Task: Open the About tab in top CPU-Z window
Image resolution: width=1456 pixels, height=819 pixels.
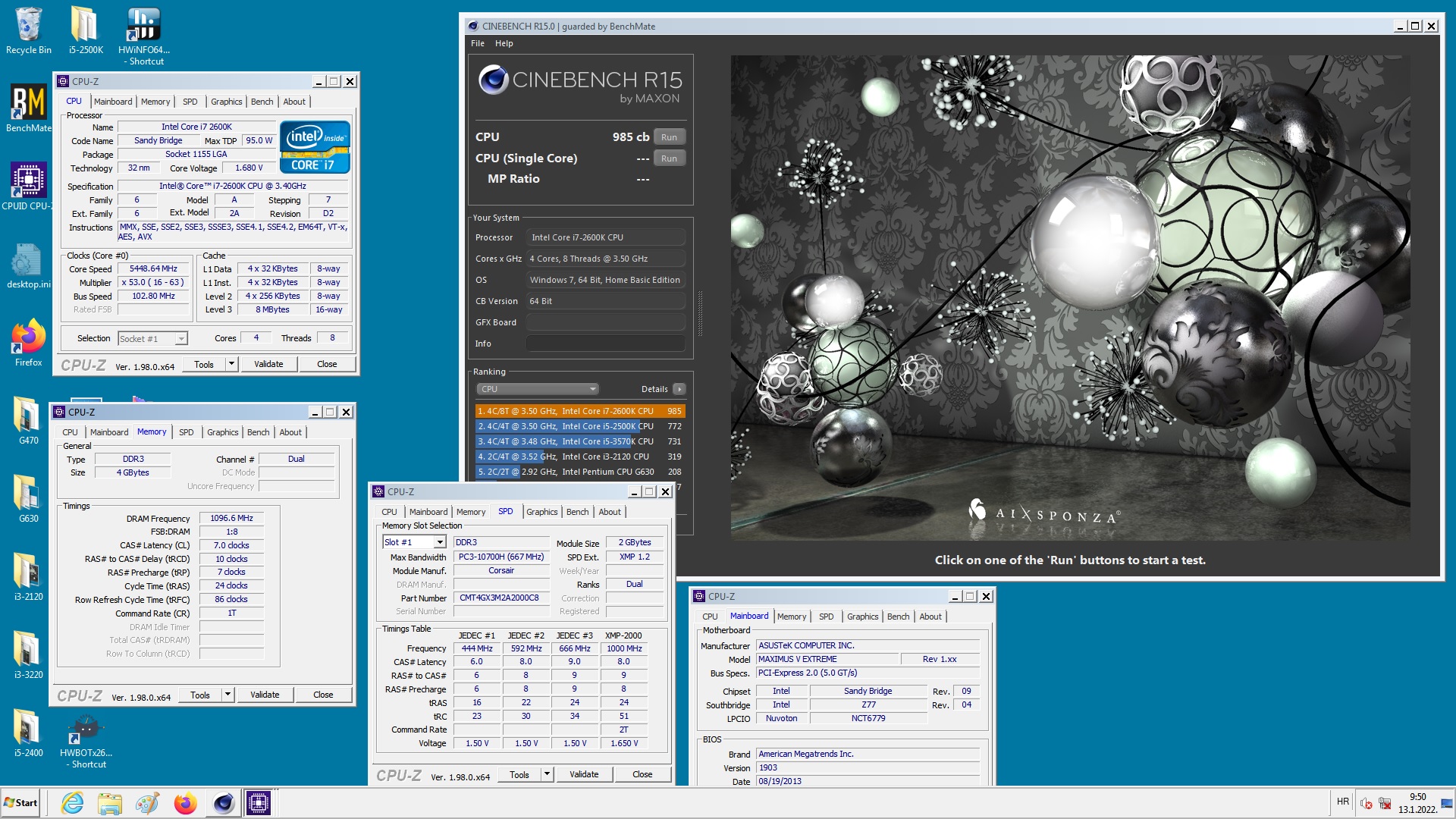Action: pos(294,102)
